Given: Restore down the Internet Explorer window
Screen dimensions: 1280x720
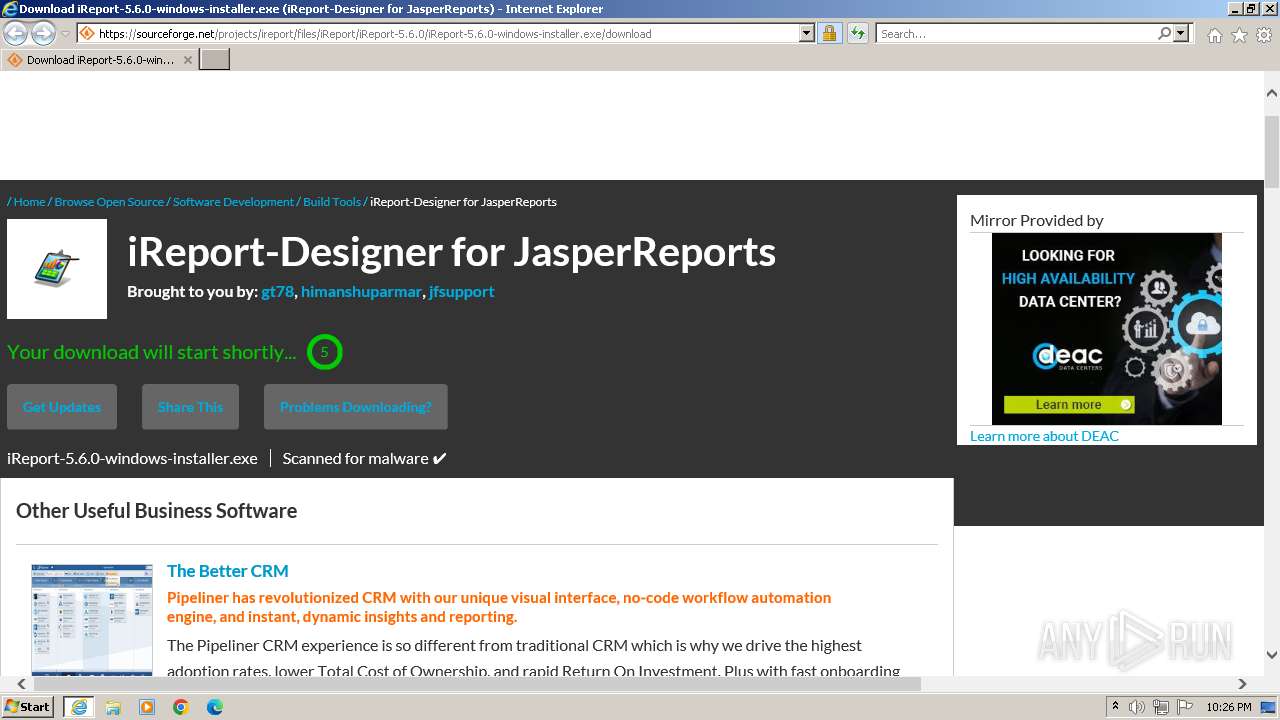Looking at the screenshot, I should point(1251,8).
